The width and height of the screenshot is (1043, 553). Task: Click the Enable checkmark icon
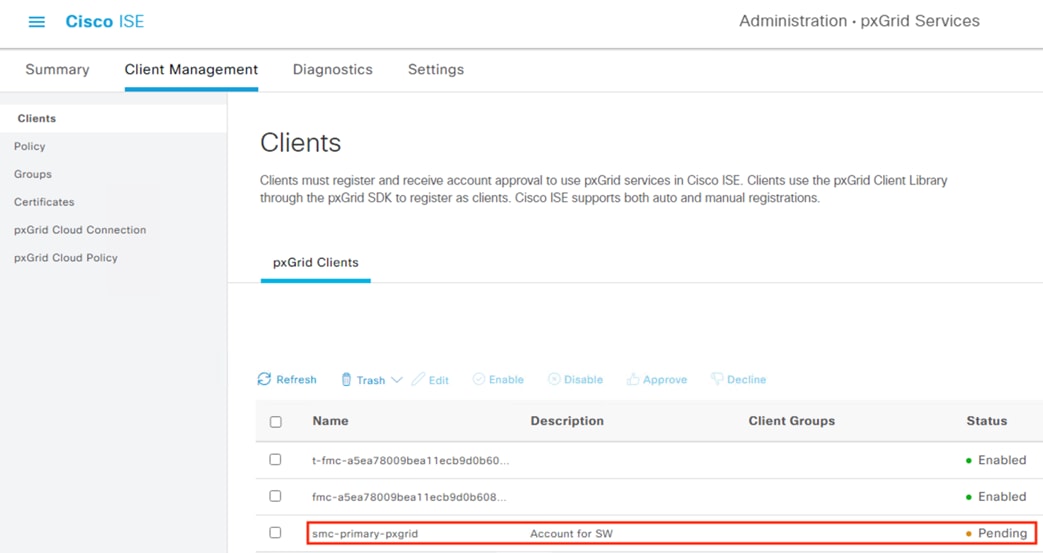(478, 379)
